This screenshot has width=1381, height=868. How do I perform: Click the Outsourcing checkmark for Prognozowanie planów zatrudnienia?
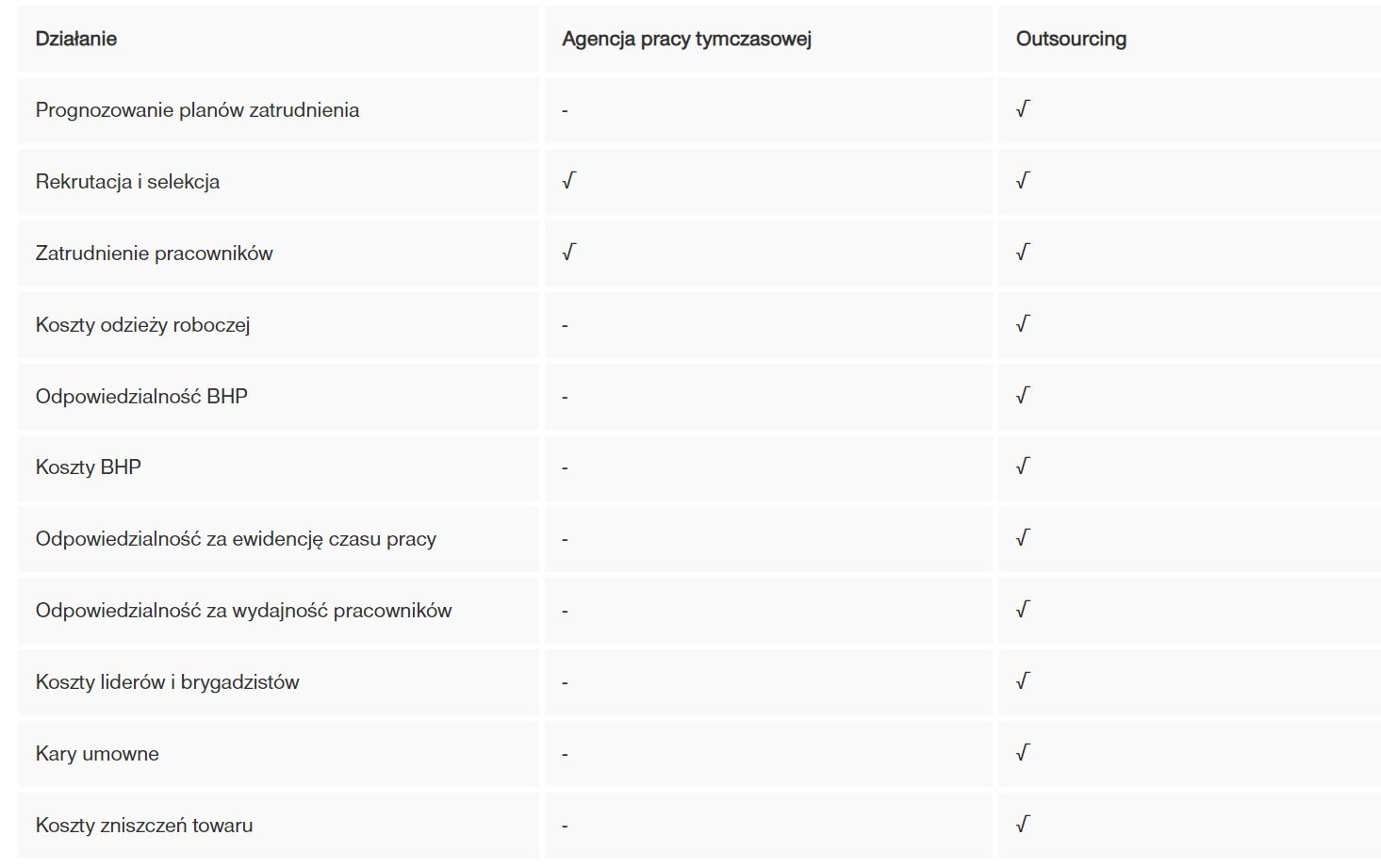pos(1023,109)
